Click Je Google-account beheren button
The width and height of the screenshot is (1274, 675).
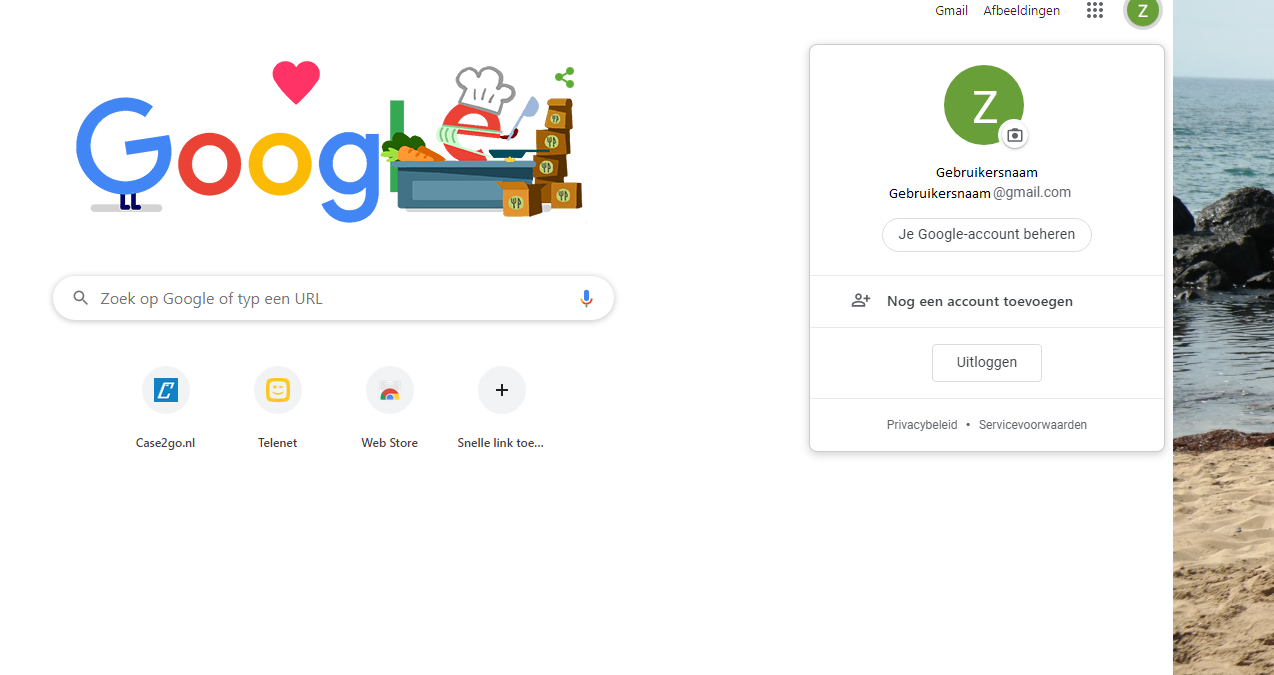987,235
